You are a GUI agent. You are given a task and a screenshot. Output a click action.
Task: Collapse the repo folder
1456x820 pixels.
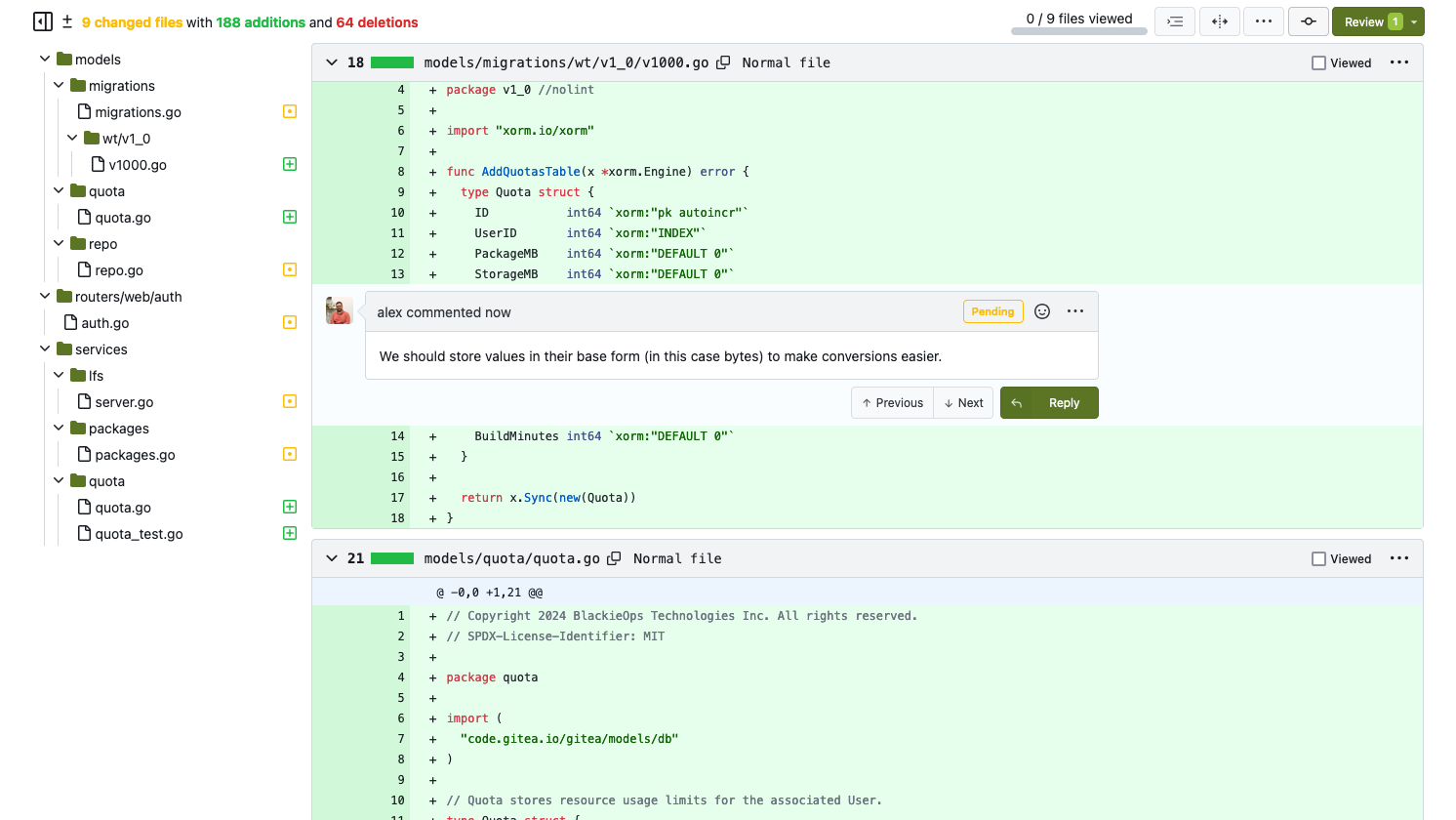[x=59, y=244]
